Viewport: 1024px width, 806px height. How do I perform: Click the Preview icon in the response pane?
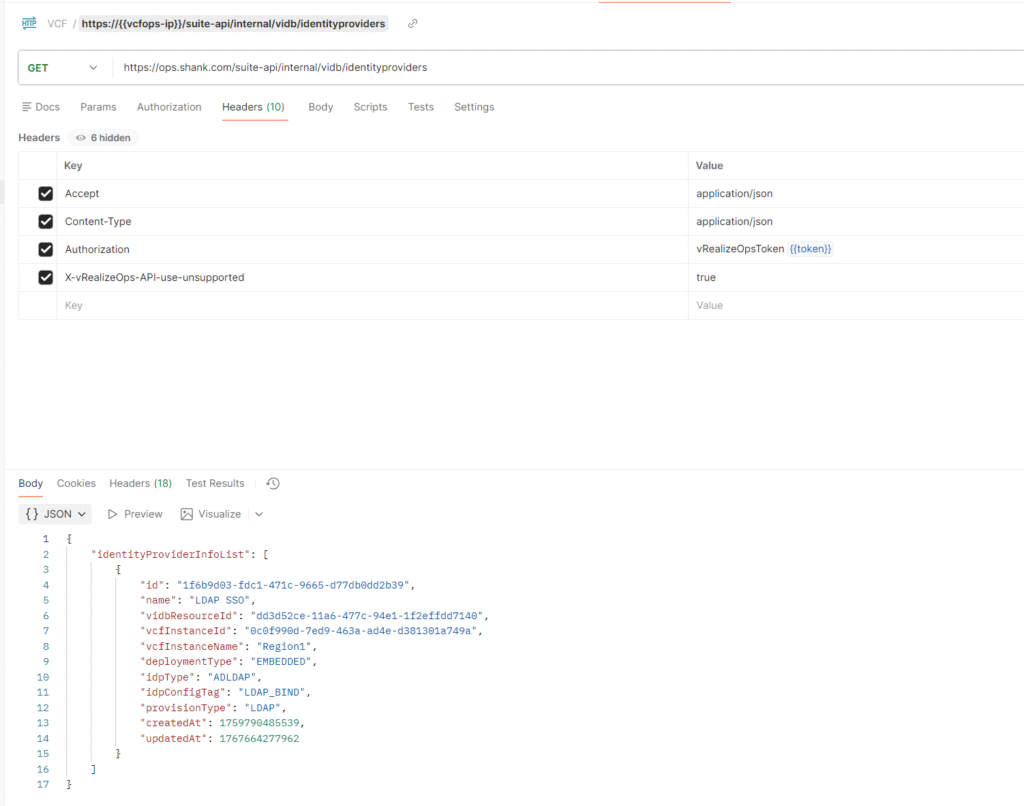pyautogui.click(x=112, y=513)
